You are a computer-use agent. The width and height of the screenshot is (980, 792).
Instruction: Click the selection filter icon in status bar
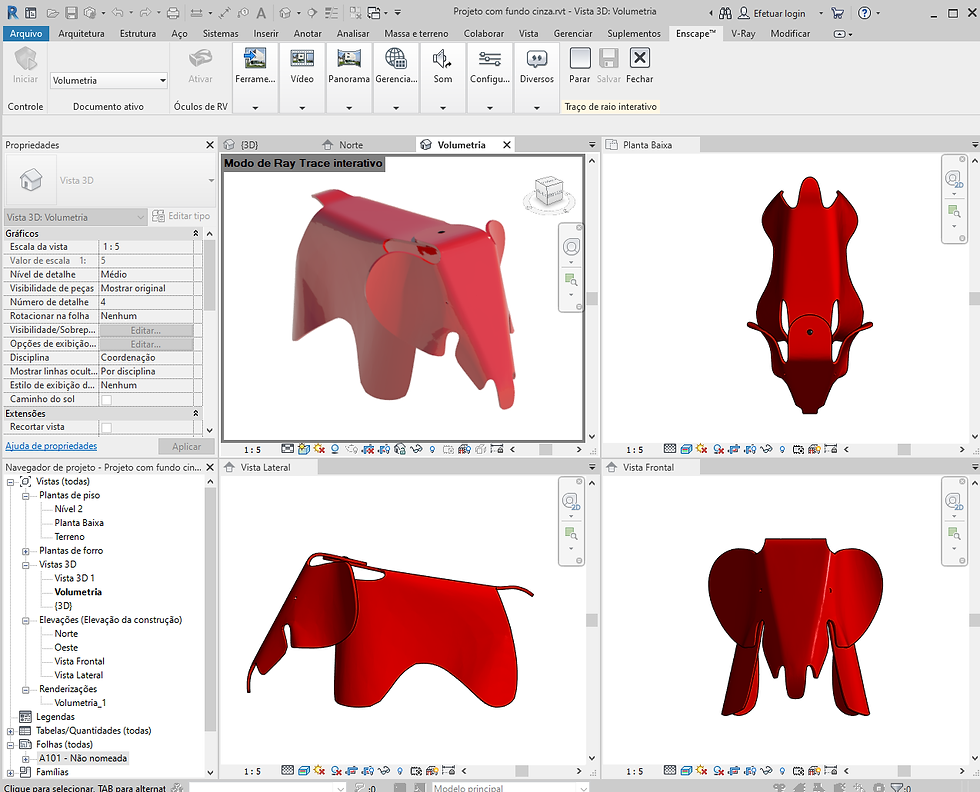(896, 788)
